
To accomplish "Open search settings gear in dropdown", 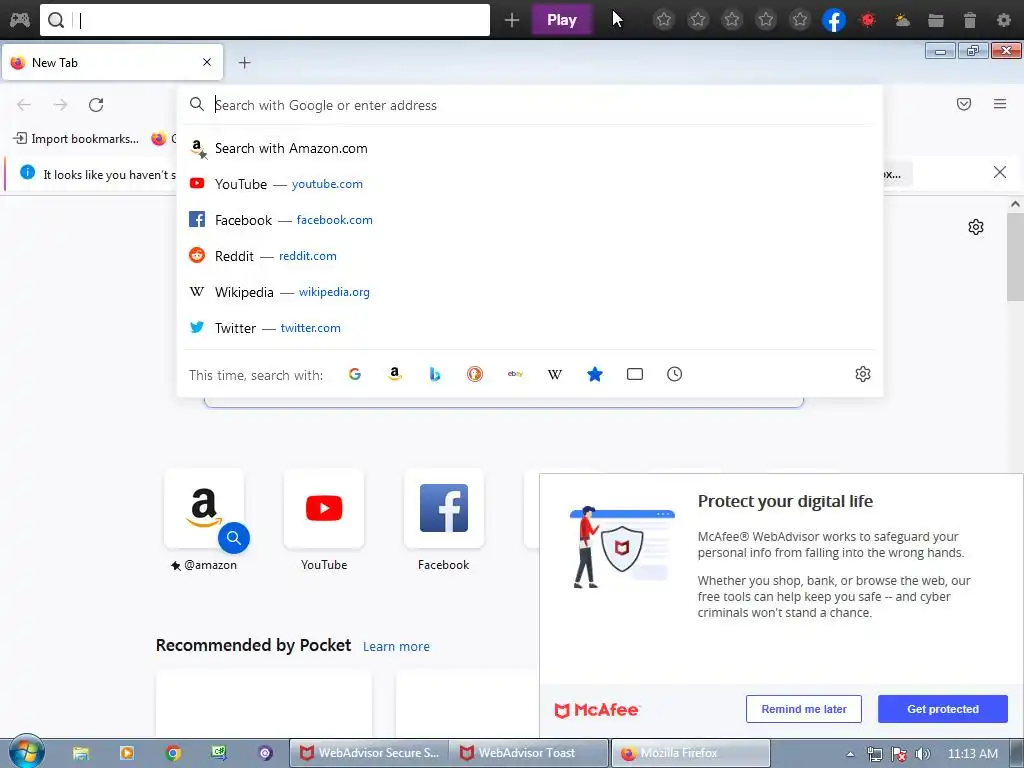I will pos(863,374).
